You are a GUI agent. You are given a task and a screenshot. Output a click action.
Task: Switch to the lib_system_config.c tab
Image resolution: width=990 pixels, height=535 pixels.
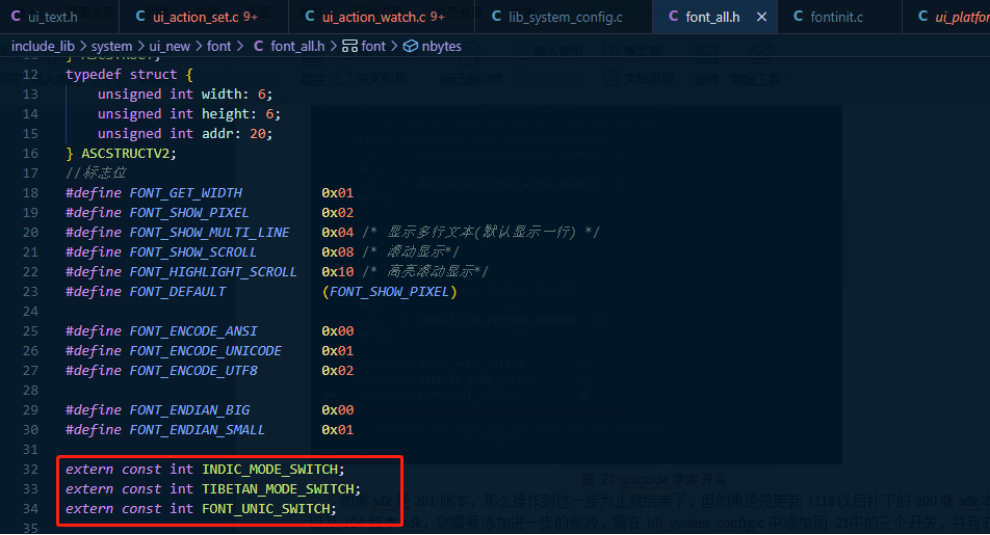(x=565, y=17)
